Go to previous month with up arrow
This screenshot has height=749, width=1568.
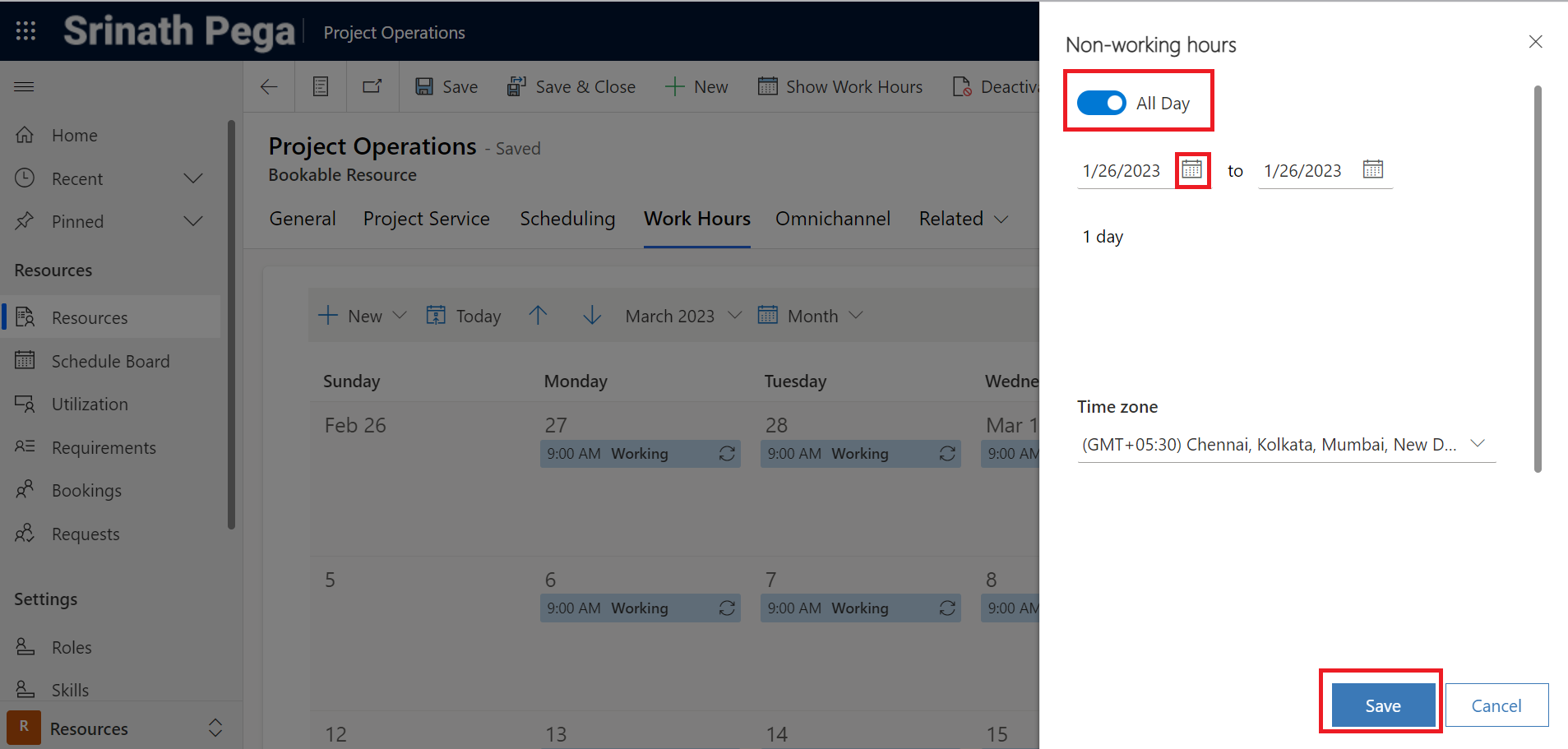coord(538,316)
